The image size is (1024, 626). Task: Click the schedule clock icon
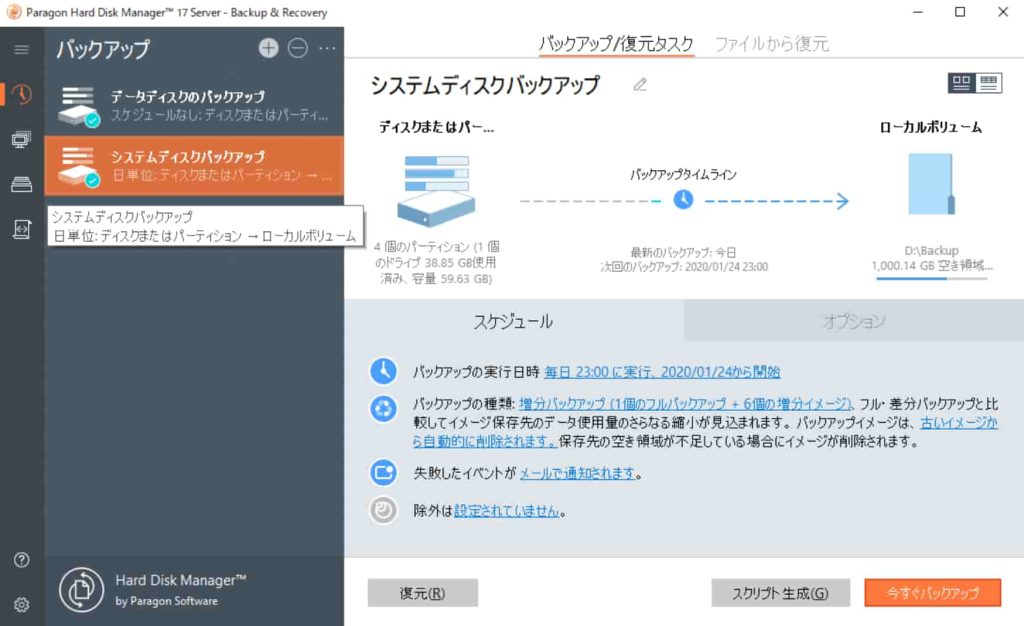coord(383,371)
